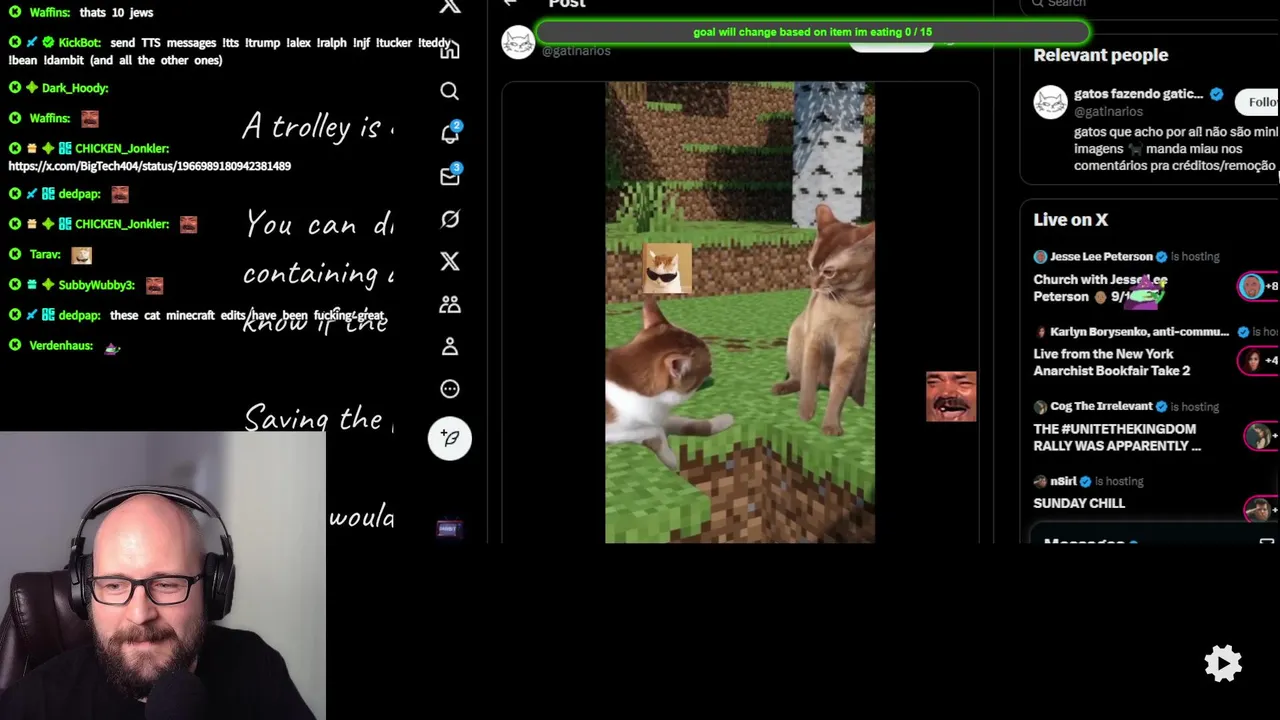Click the Karlyn Borysenko listener avatar bubble
This screenshot has height=720, width=1280.
click(x=1252, y=360)
